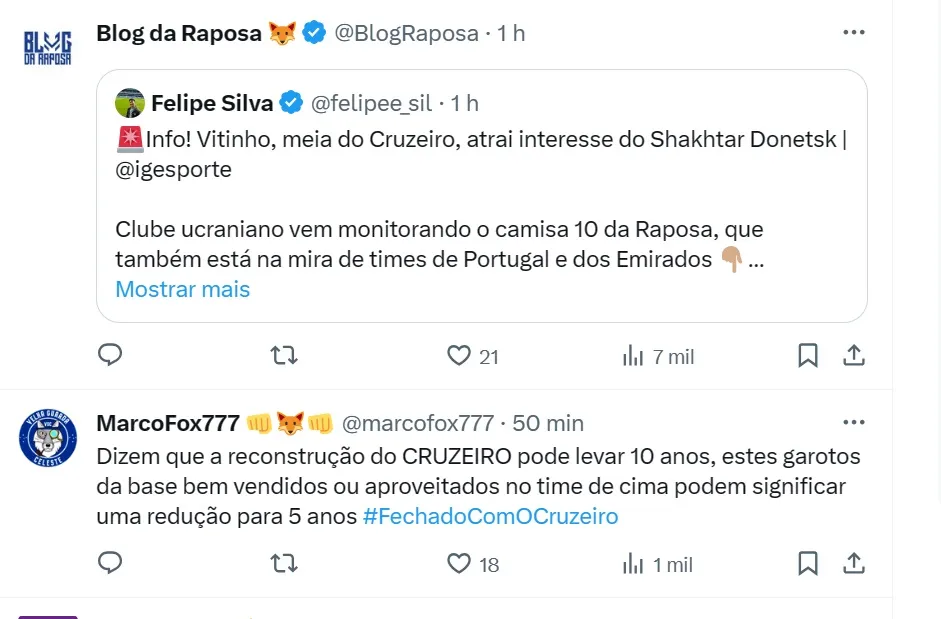Expand quoted post with Mostrar mais
941x619 pixels.
tap(183, 289)
